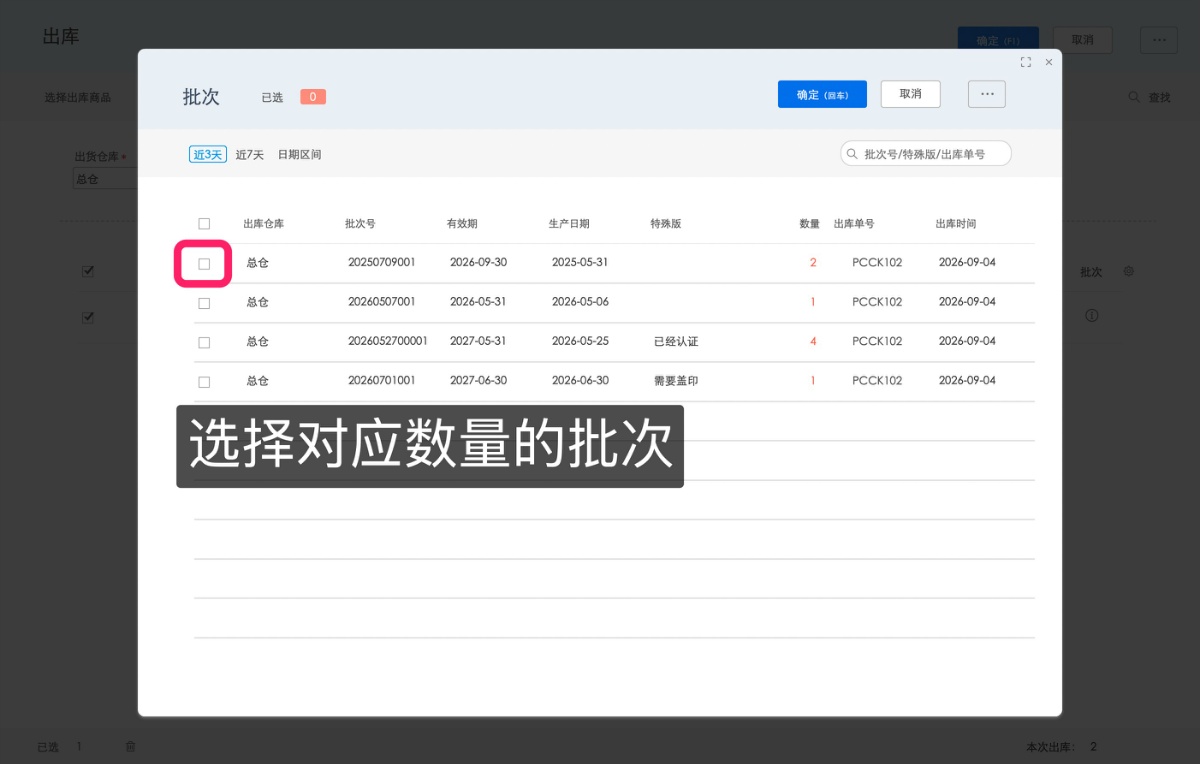
Task: Toggle the lower checked box in background table
Action: 88,317
